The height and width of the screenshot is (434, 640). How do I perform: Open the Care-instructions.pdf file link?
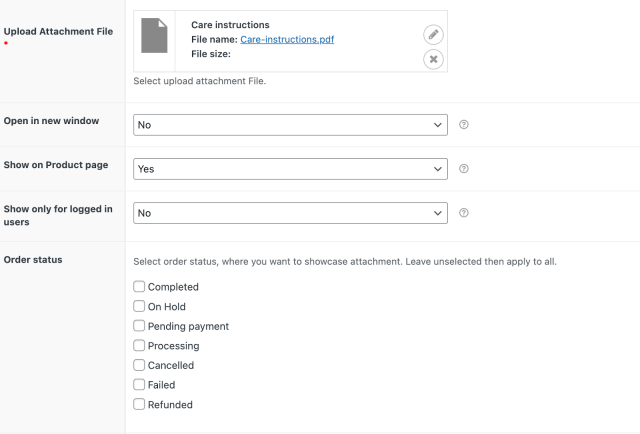click(x=287, y=39)
